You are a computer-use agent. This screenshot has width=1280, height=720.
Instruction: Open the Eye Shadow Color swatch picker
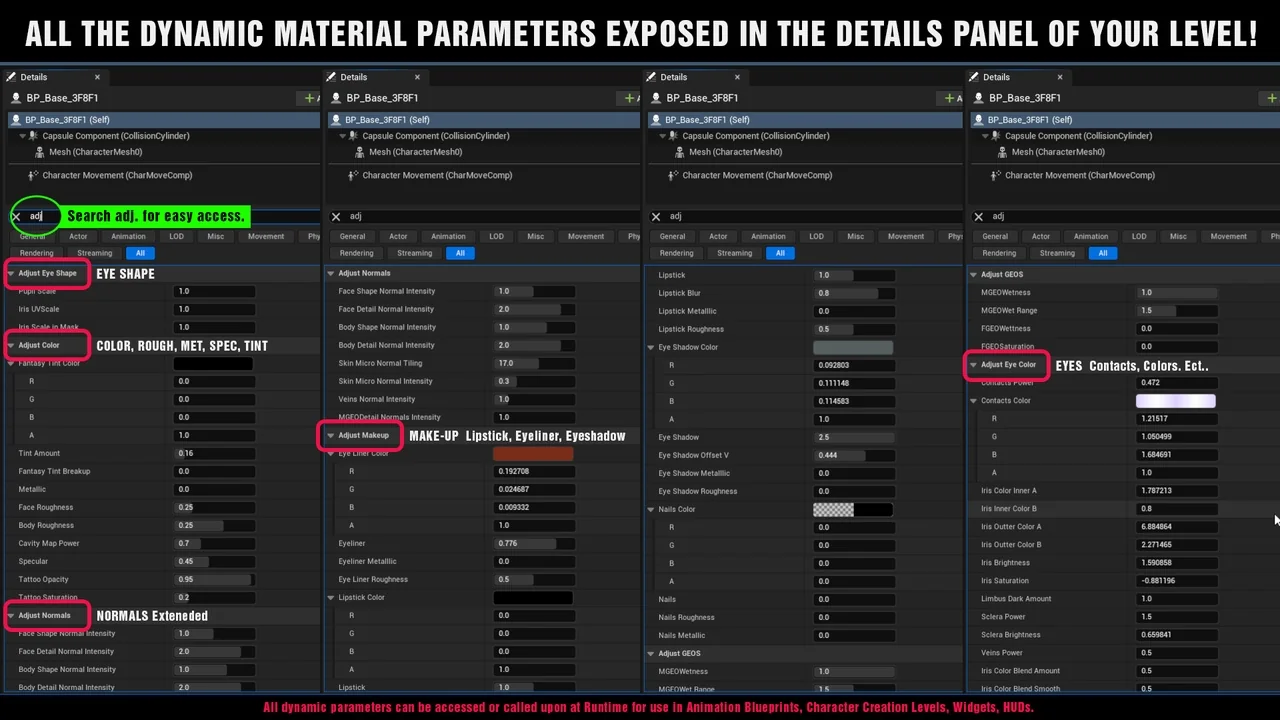(853, 347)
